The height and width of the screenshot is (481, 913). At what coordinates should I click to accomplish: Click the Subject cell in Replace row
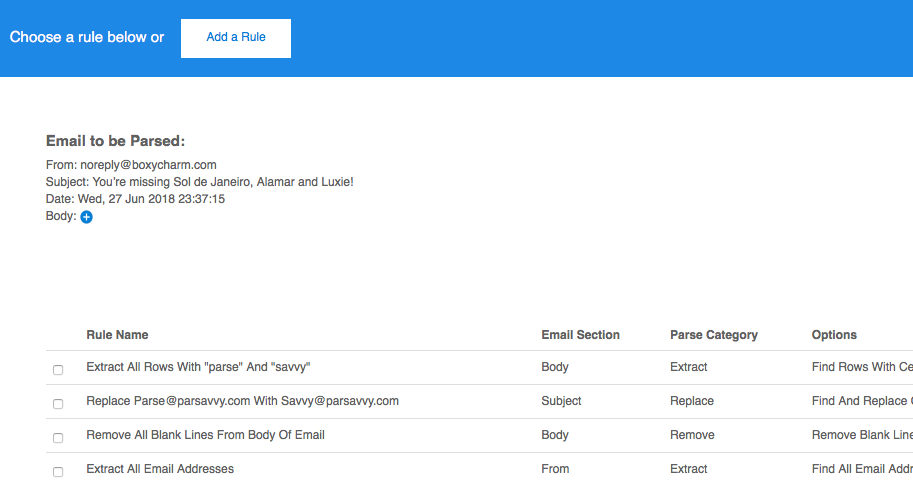pyautogui.click(x=561, y=401)
